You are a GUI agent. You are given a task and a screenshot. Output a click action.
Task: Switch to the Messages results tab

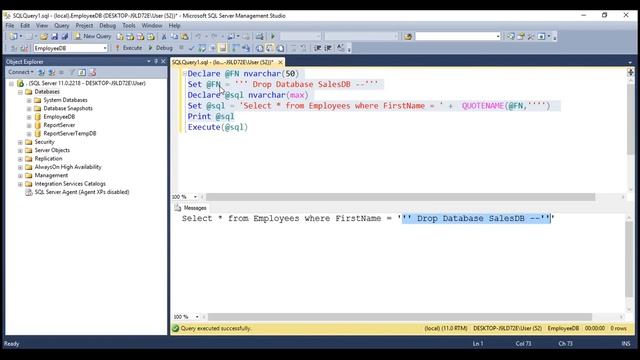coord(191,208)
